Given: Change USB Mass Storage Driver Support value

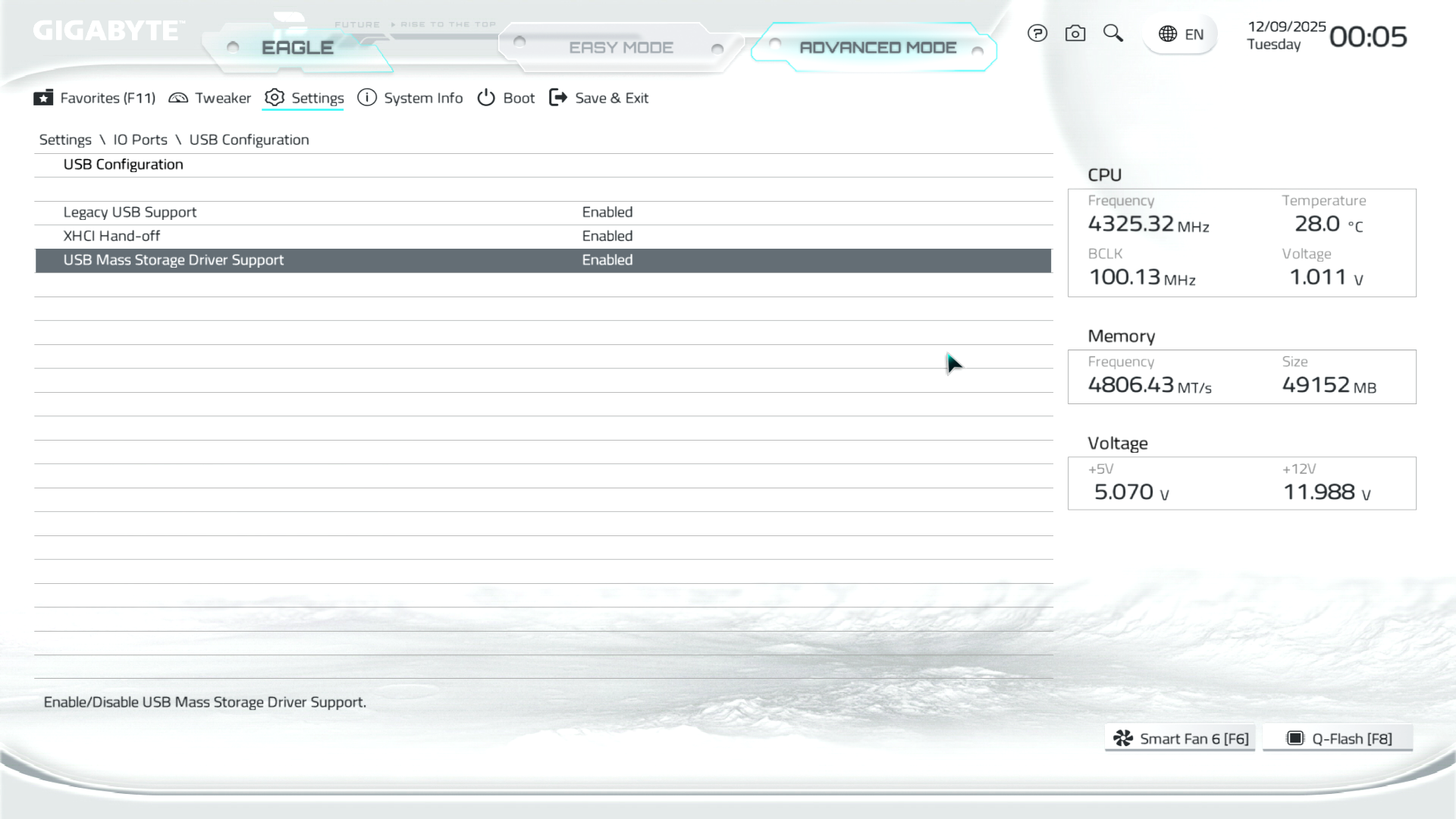Looking at the screenshot, I should [607, 260].
